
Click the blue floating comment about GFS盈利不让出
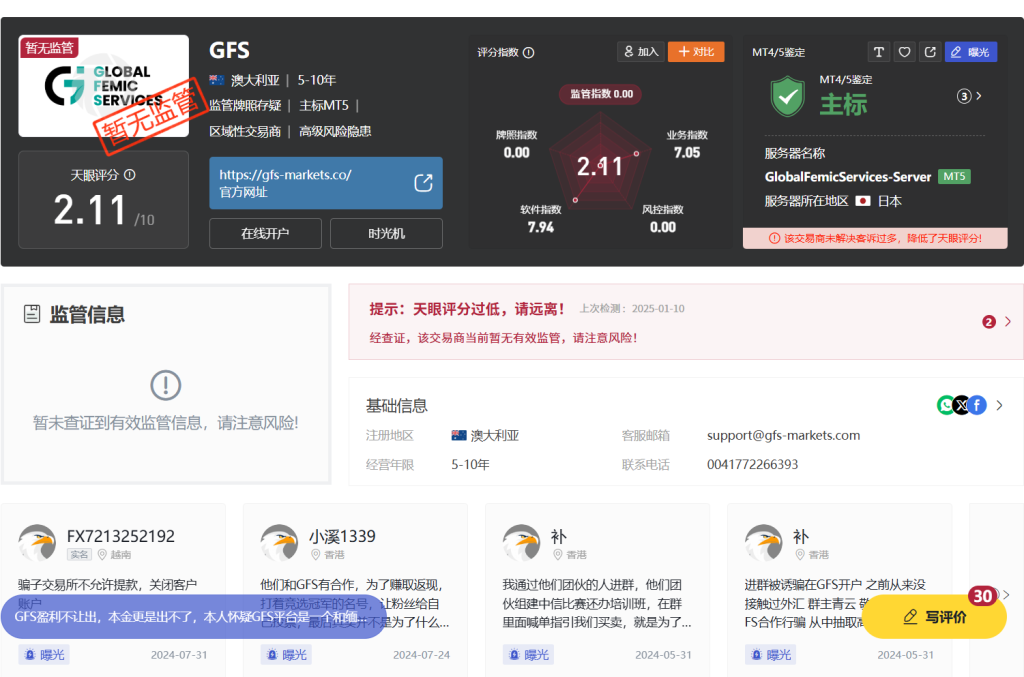[193, 617]
